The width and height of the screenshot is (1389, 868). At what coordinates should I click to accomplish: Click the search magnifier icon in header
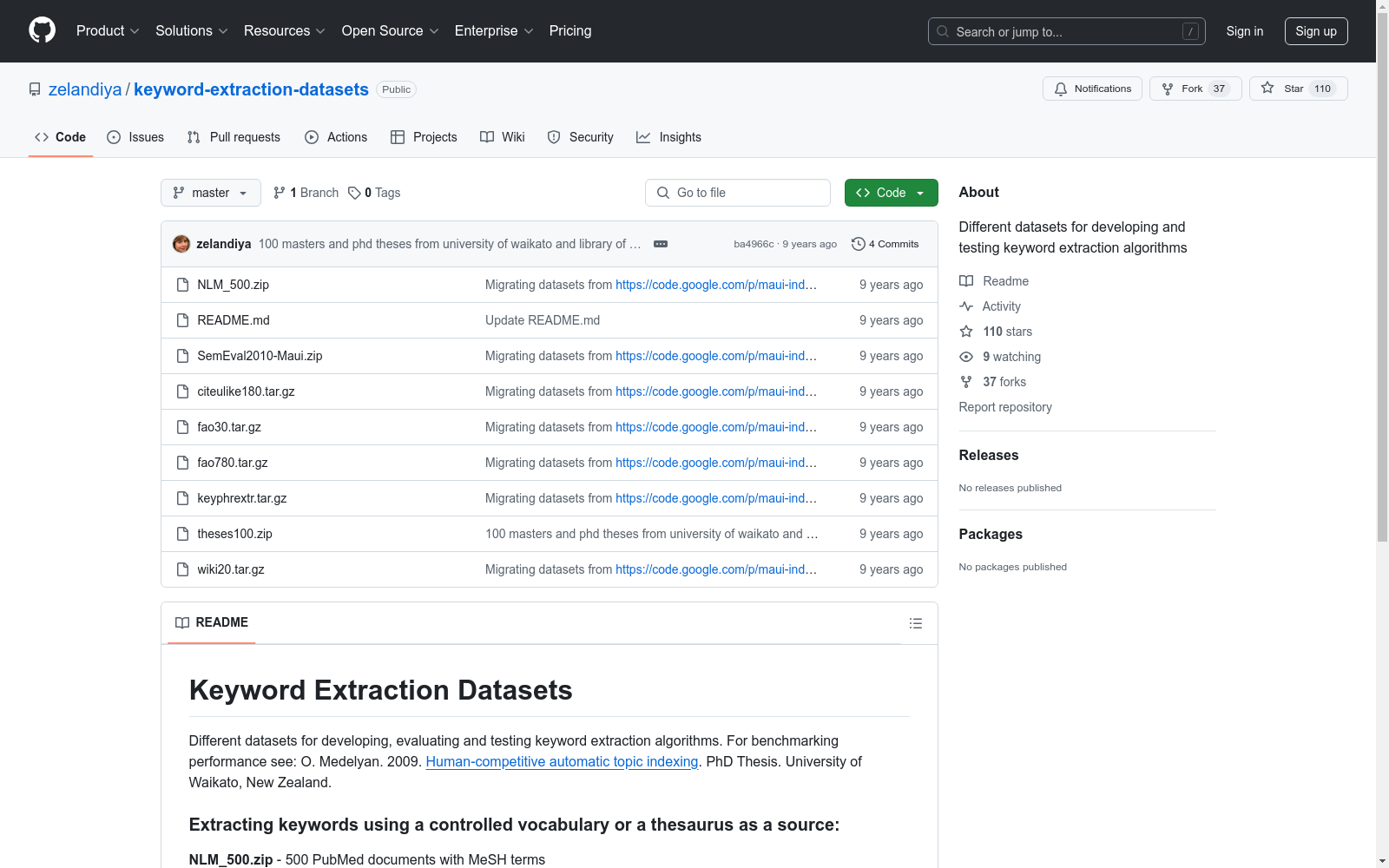(x=943, y=31)
